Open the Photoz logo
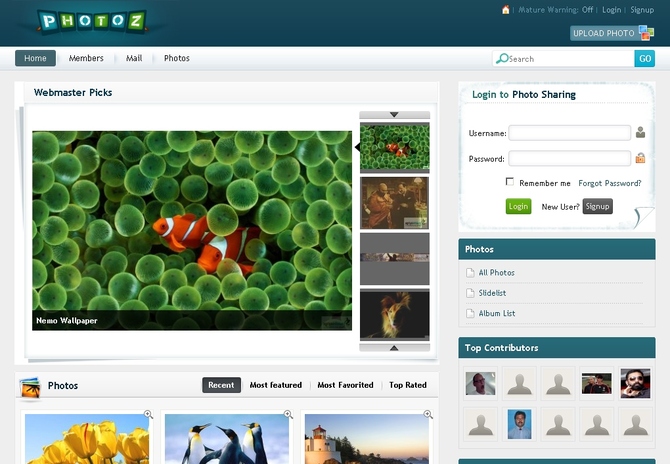 point(92,21)
